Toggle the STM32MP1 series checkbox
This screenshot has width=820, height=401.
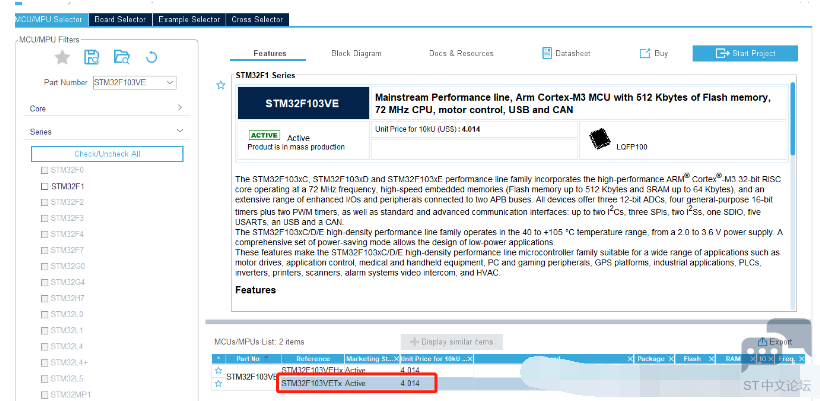44,395
